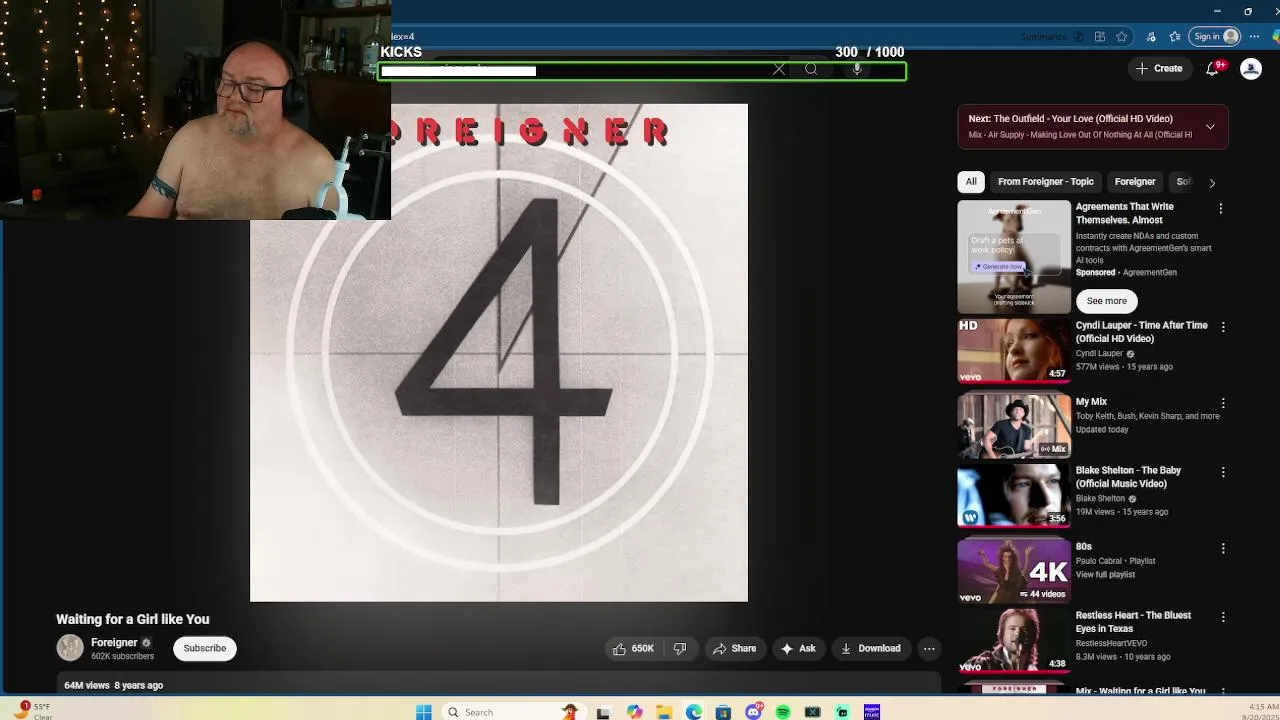
Task: Open options for the 80s playlist
Action: (x=1222, y=548)
